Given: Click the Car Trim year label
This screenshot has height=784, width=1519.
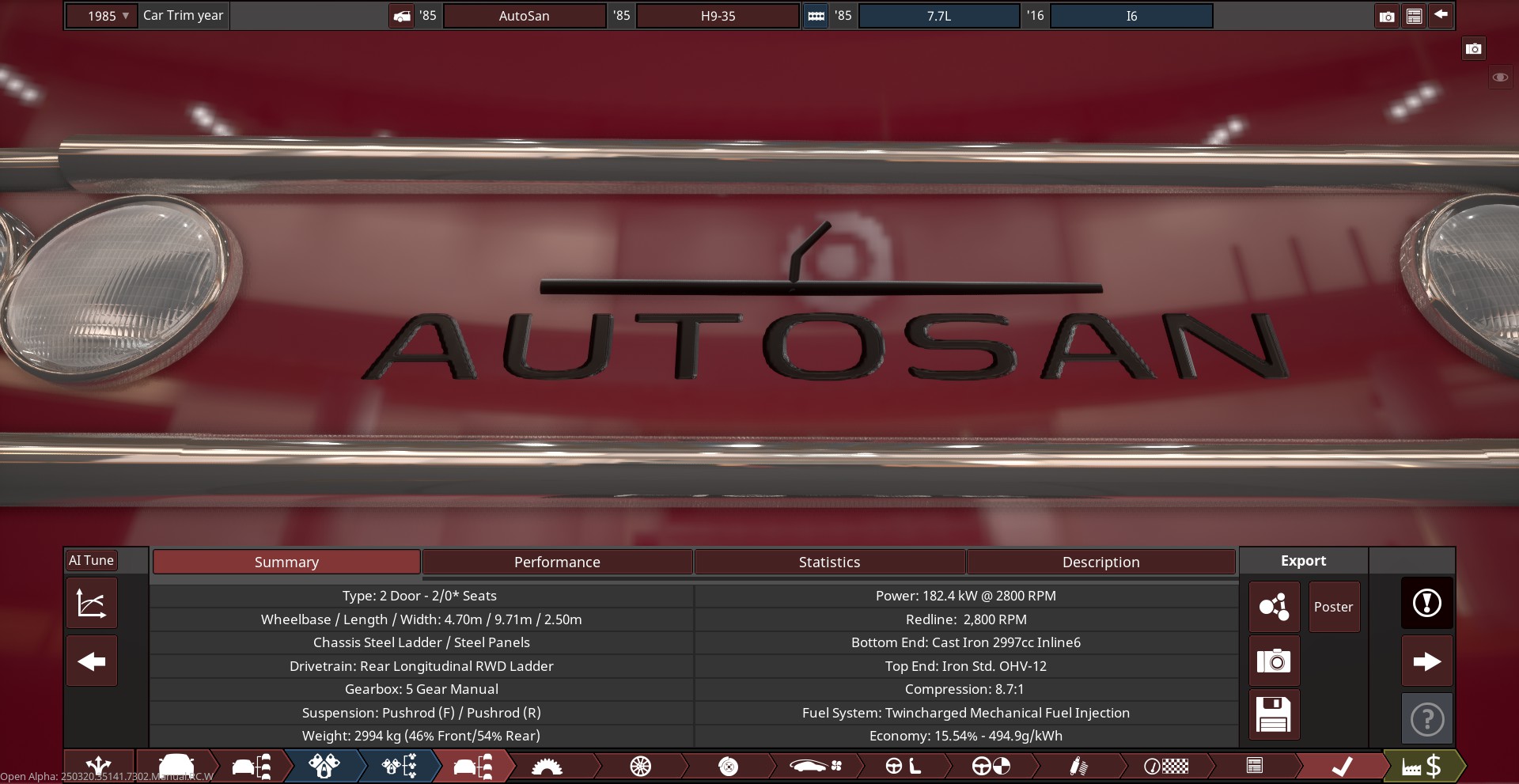Looking at the screenshot, I should (184, 15).
